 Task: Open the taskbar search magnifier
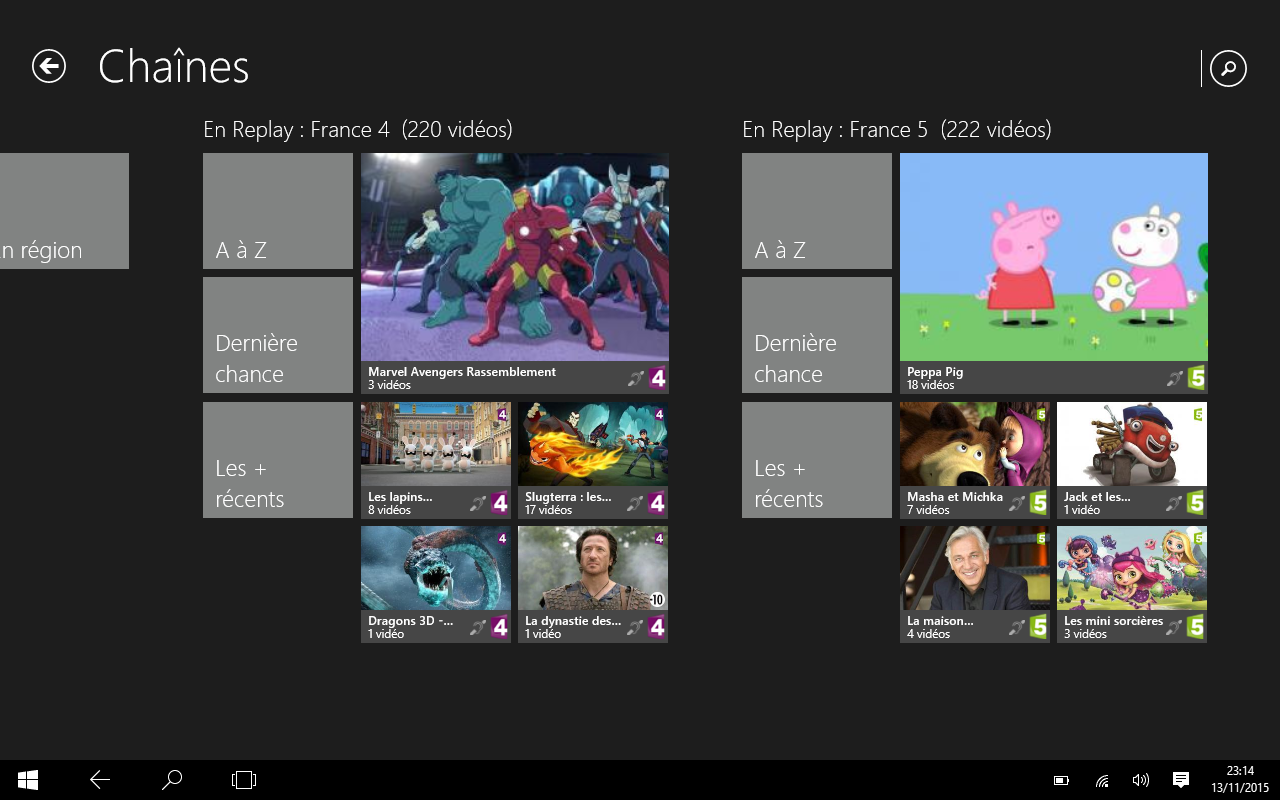coord(172,780)
